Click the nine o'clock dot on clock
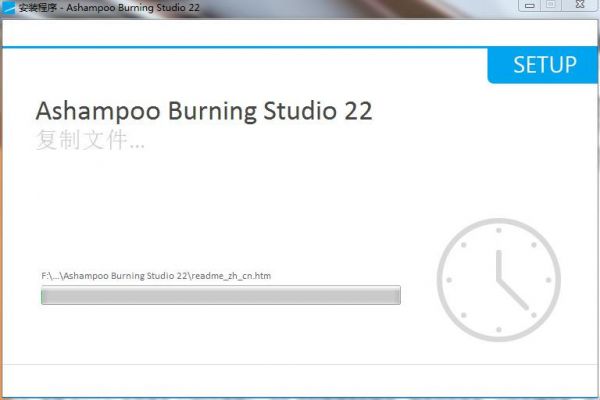The height and width of the screenshot is (400, 600). (x=449, y=280)
